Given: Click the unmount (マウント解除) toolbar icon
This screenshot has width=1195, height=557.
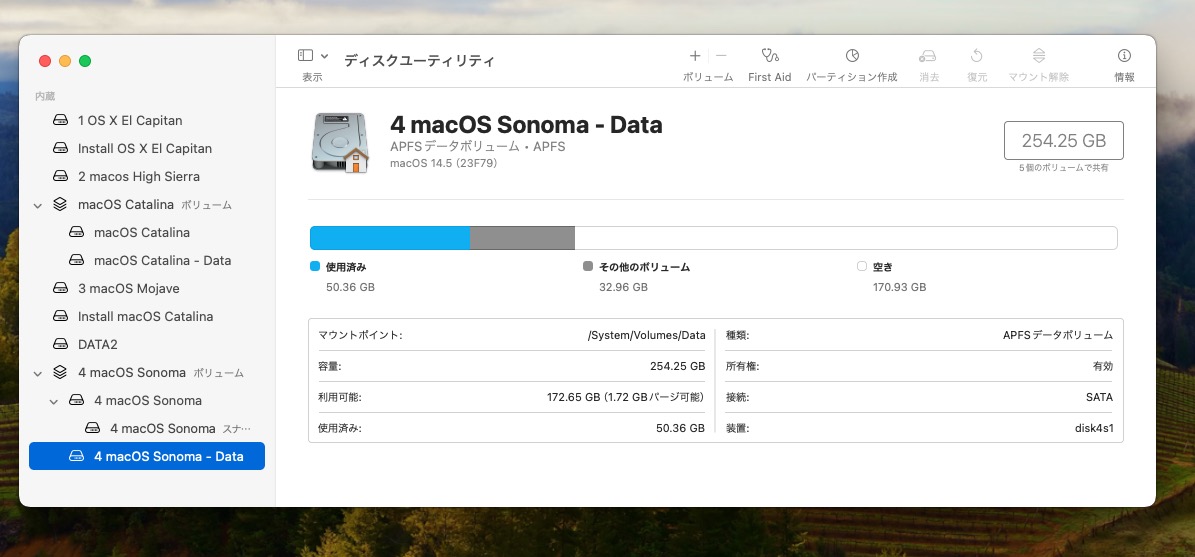Looking at the screenshot, I should [1038, 56].
